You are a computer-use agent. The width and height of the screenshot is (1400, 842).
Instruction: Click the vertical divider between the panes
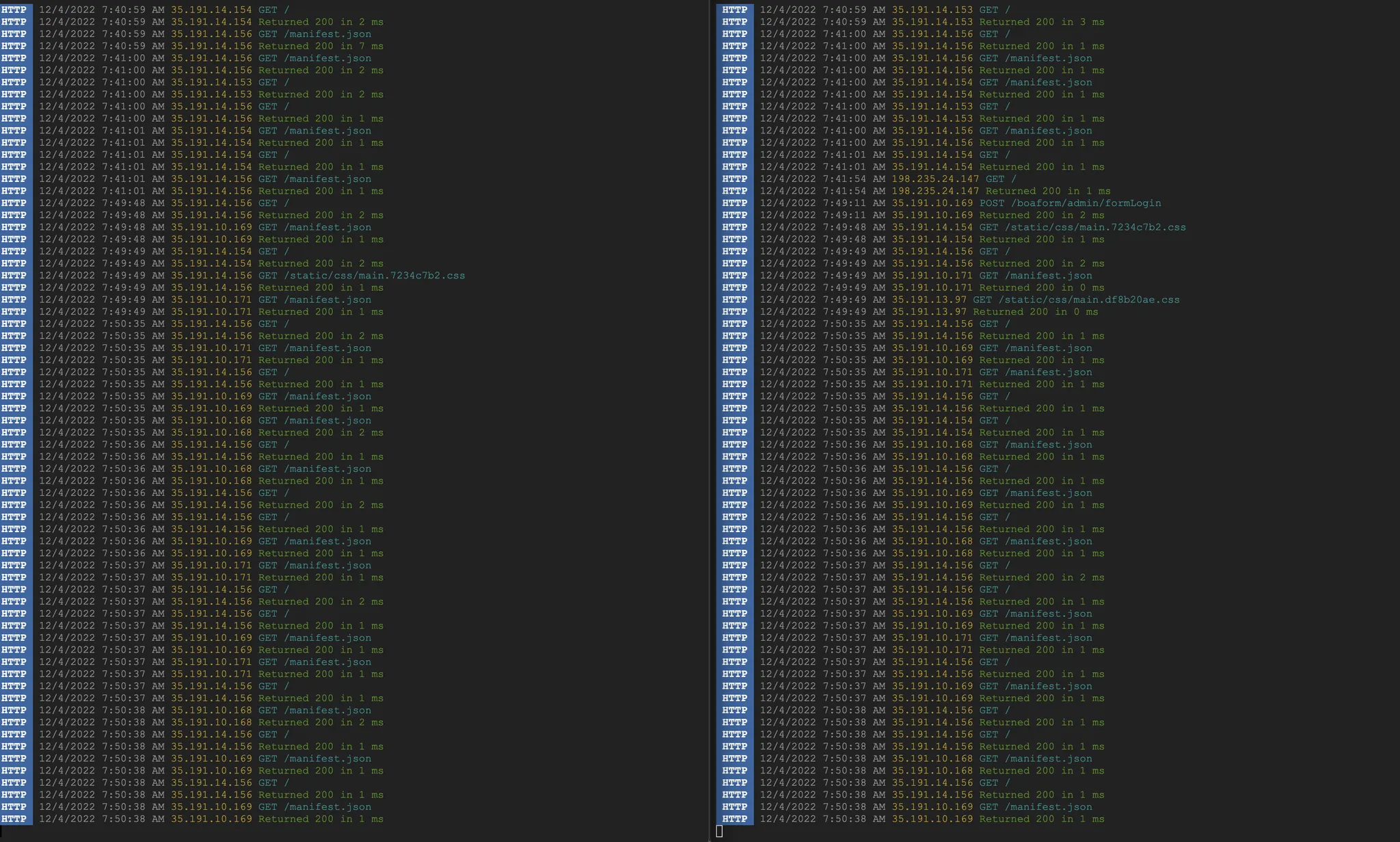710,421
